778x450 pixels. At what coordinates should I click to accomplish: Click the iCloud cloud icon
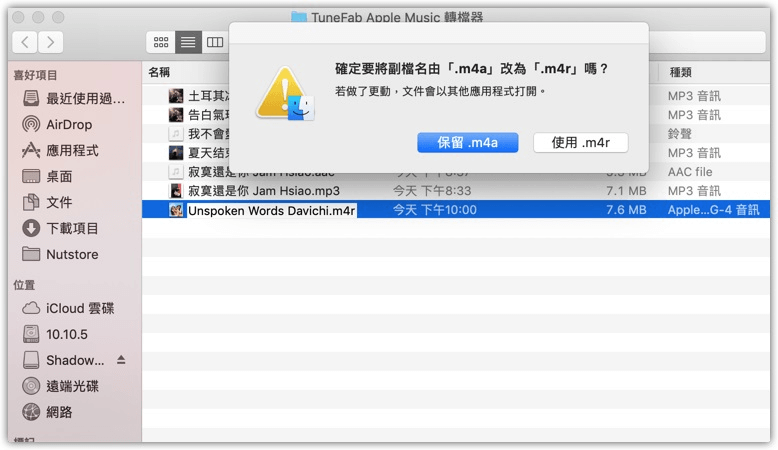click(x=31, y=308)
